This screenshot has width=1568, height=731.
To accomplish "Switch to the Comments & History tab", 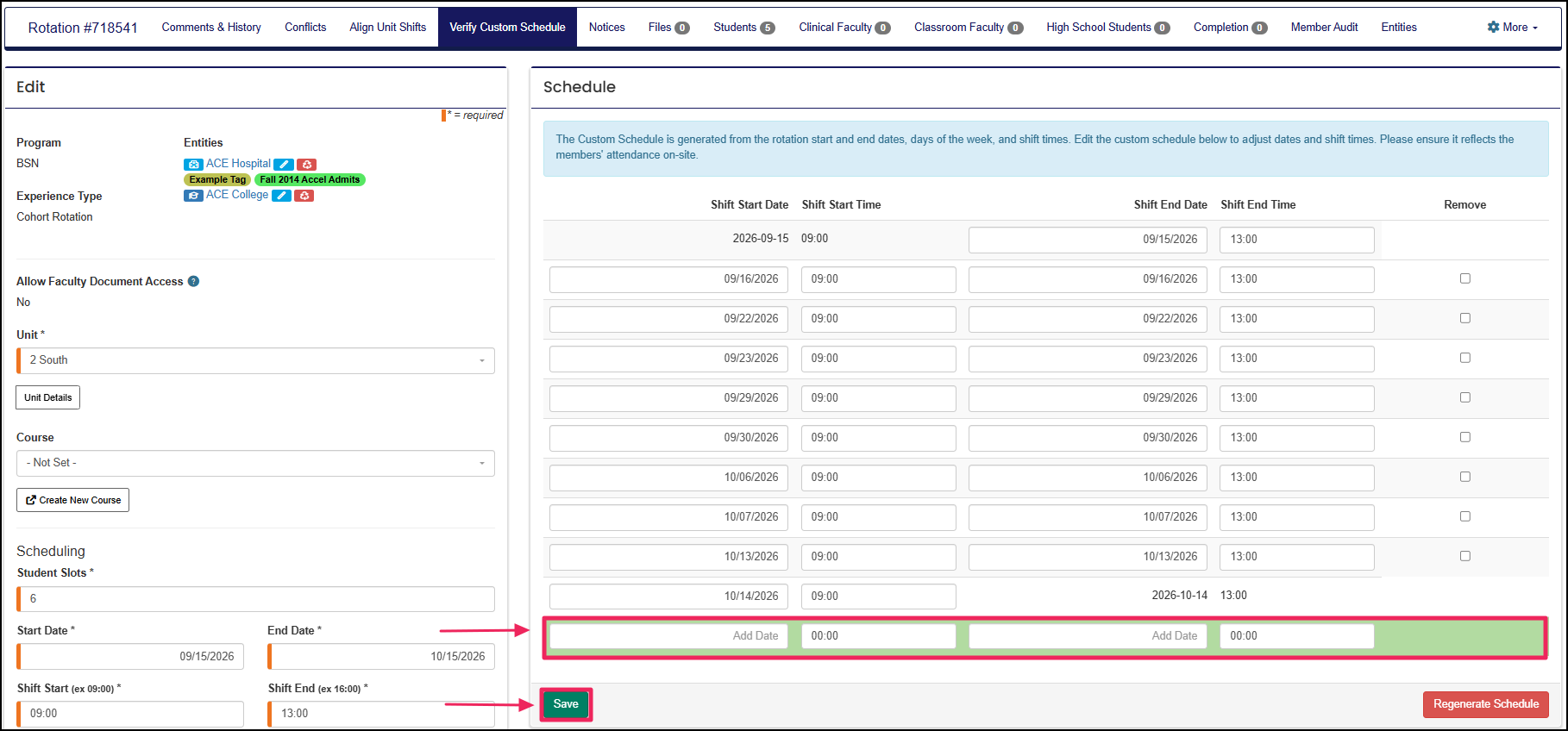I will pyautogui.click(x=211, y=28).
